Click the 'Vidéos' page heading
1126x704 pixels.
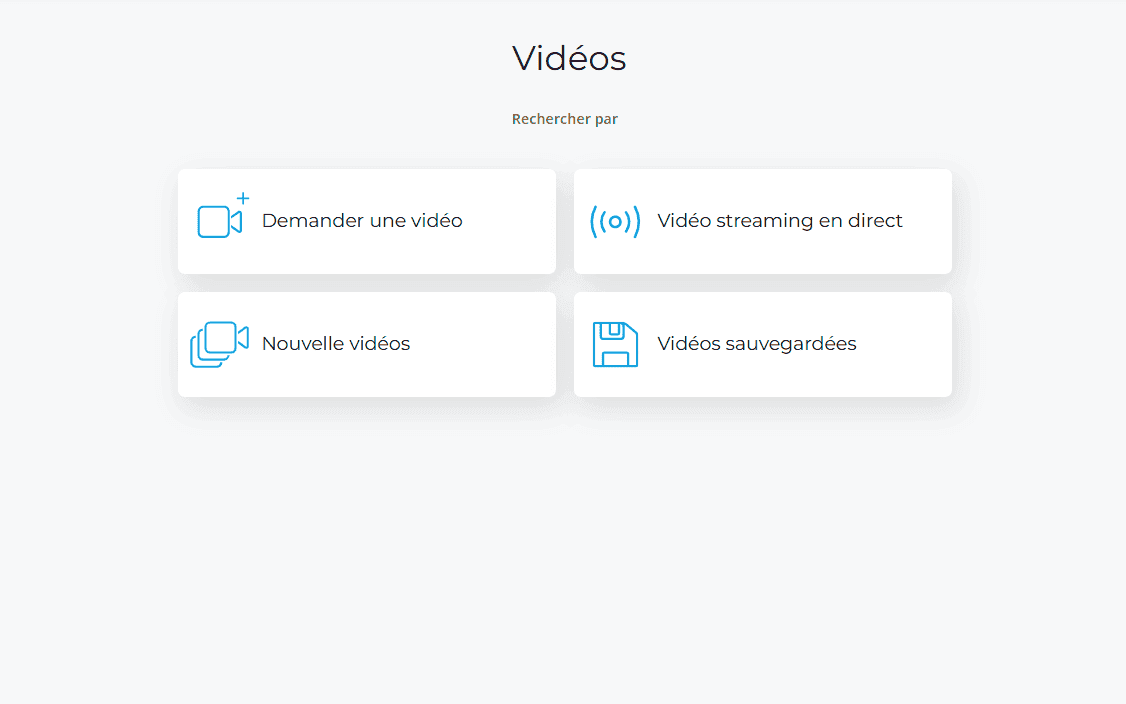[x=569, y=58]
